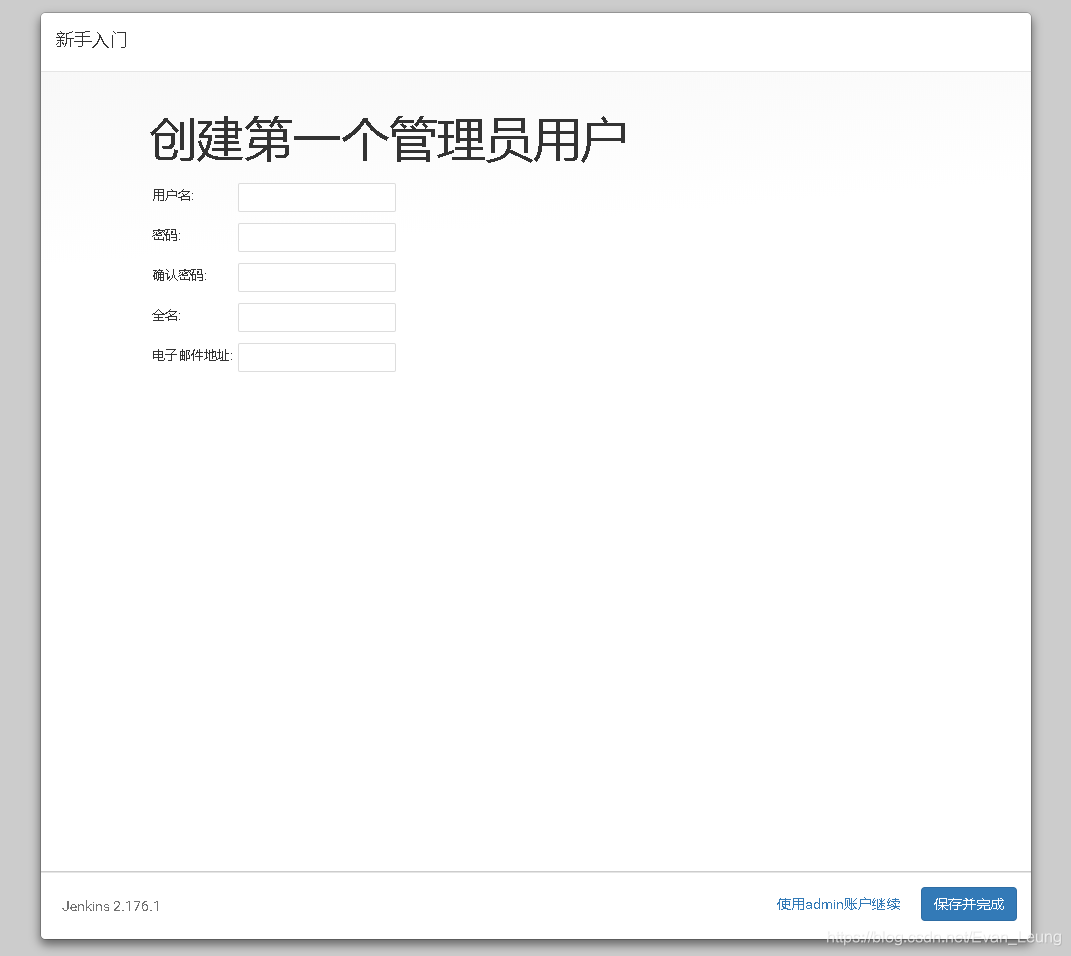Click the 密码 field label
1071x956 pixels.
[164, 235]
